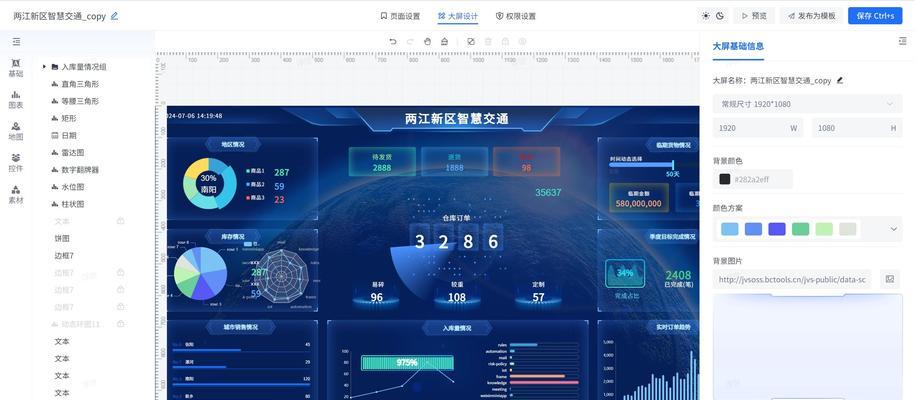Click the background color hex field

753,179
